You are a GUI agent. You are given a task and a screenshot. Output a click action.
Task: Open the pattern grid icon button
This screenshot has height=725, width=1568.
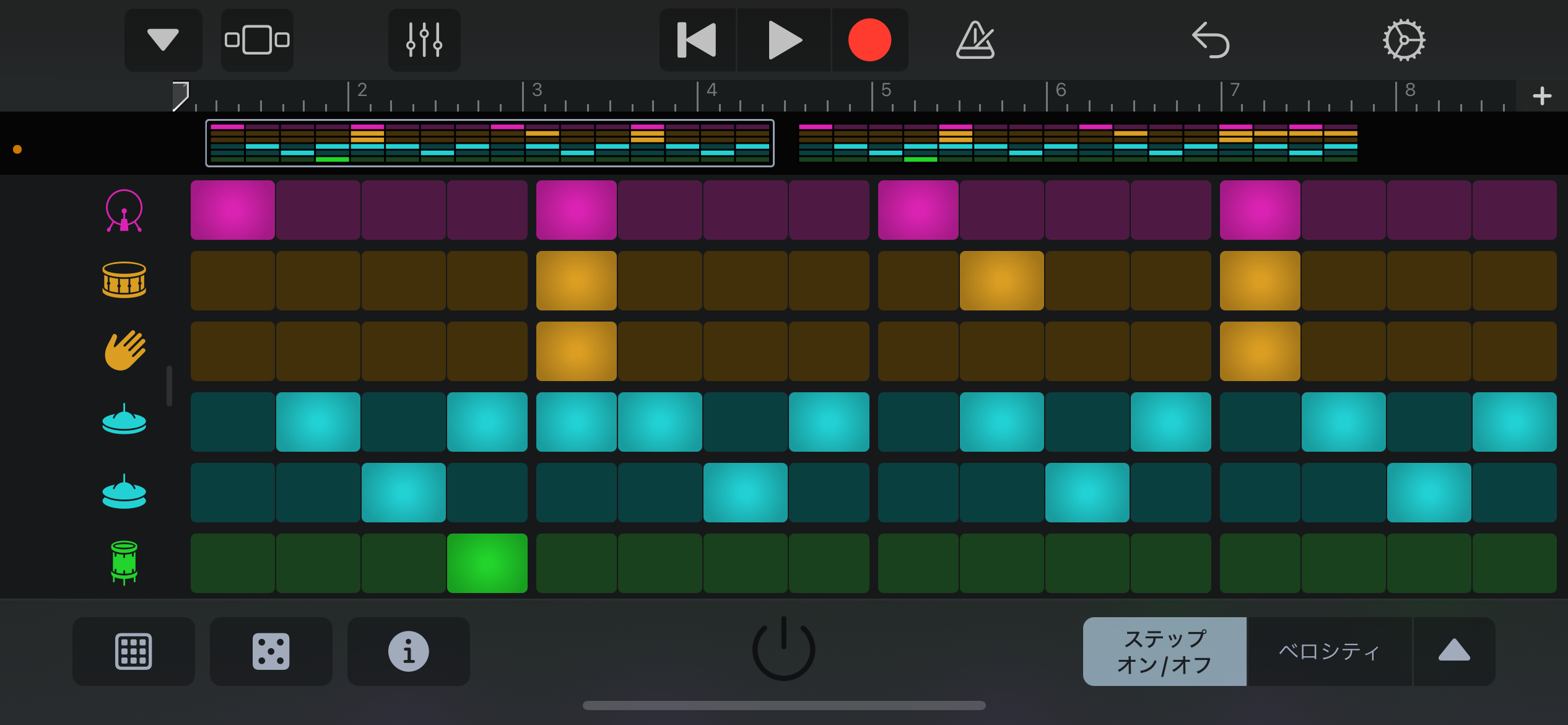(134, 651)
